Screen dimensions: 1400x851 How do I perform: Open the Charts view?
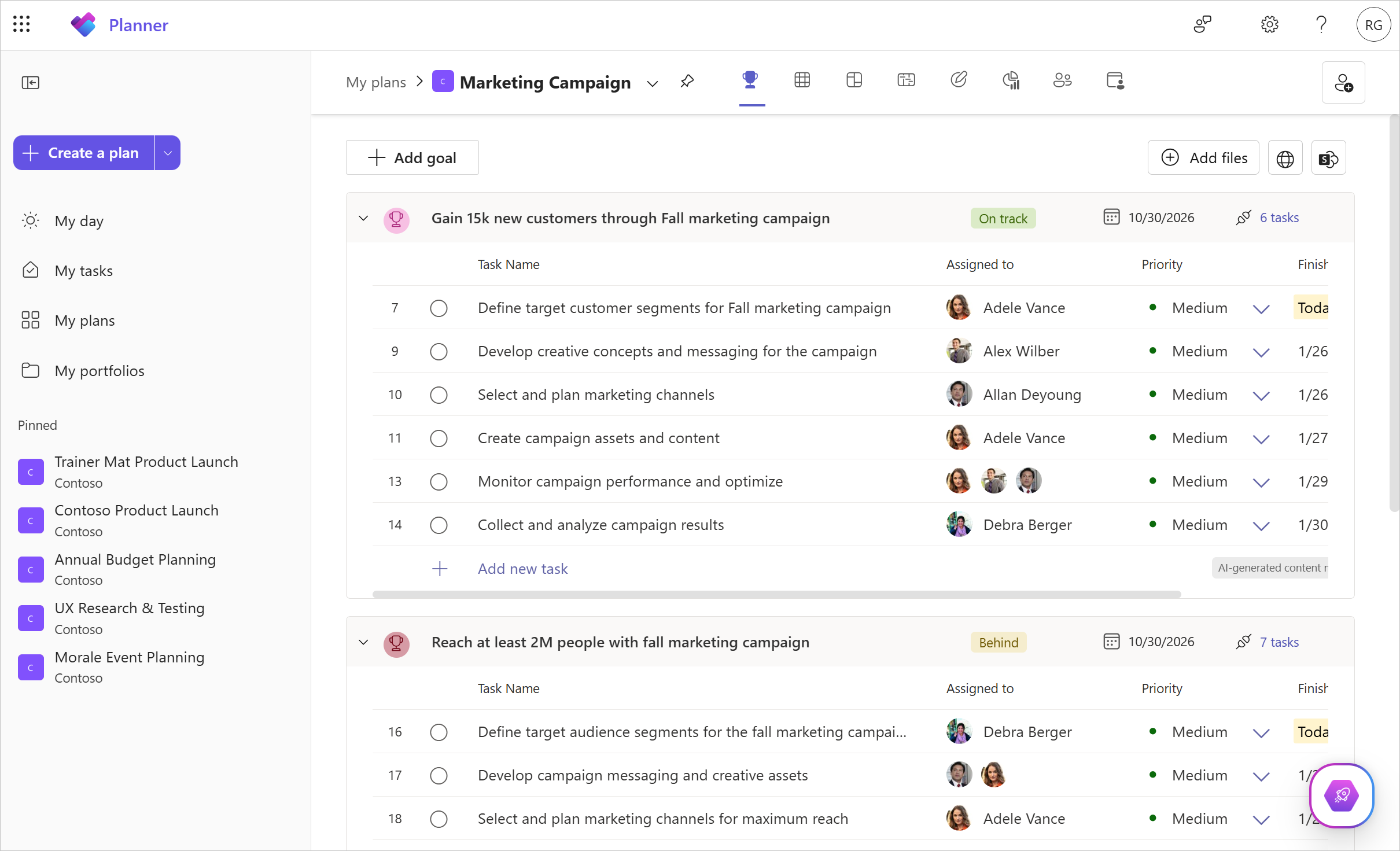click(x=1011, y=80)
